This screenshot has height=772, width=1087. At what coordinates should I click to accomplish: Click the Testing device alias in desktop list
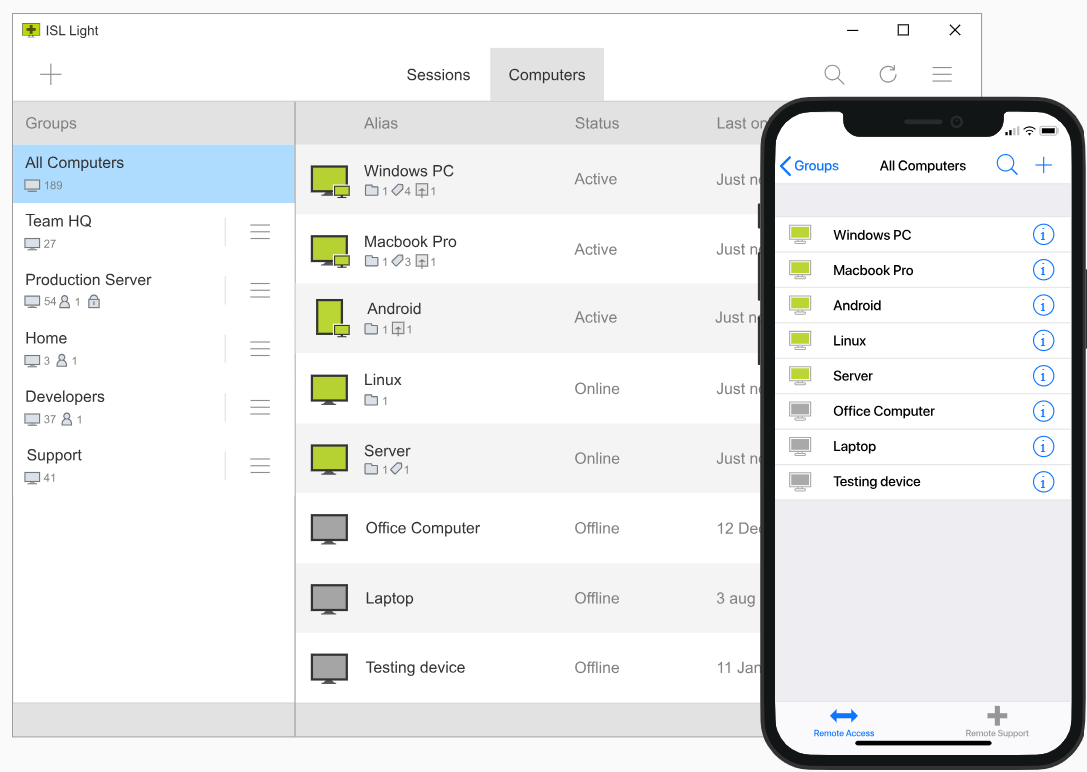click(x=415, y=667)
